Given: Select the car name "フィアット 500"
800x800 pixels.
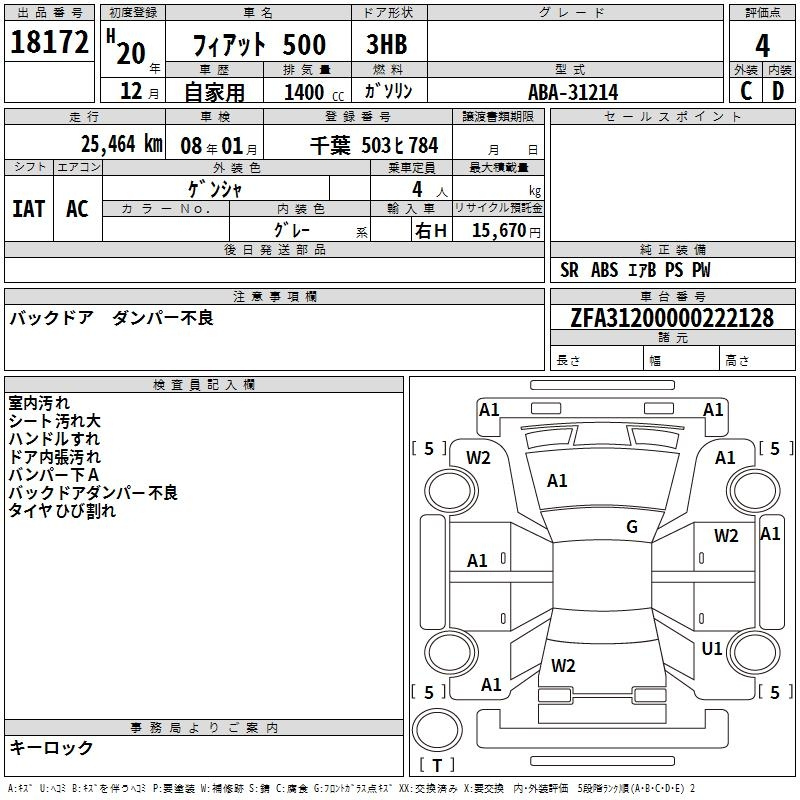Looking at the screenshot, I should coord(259,44).
